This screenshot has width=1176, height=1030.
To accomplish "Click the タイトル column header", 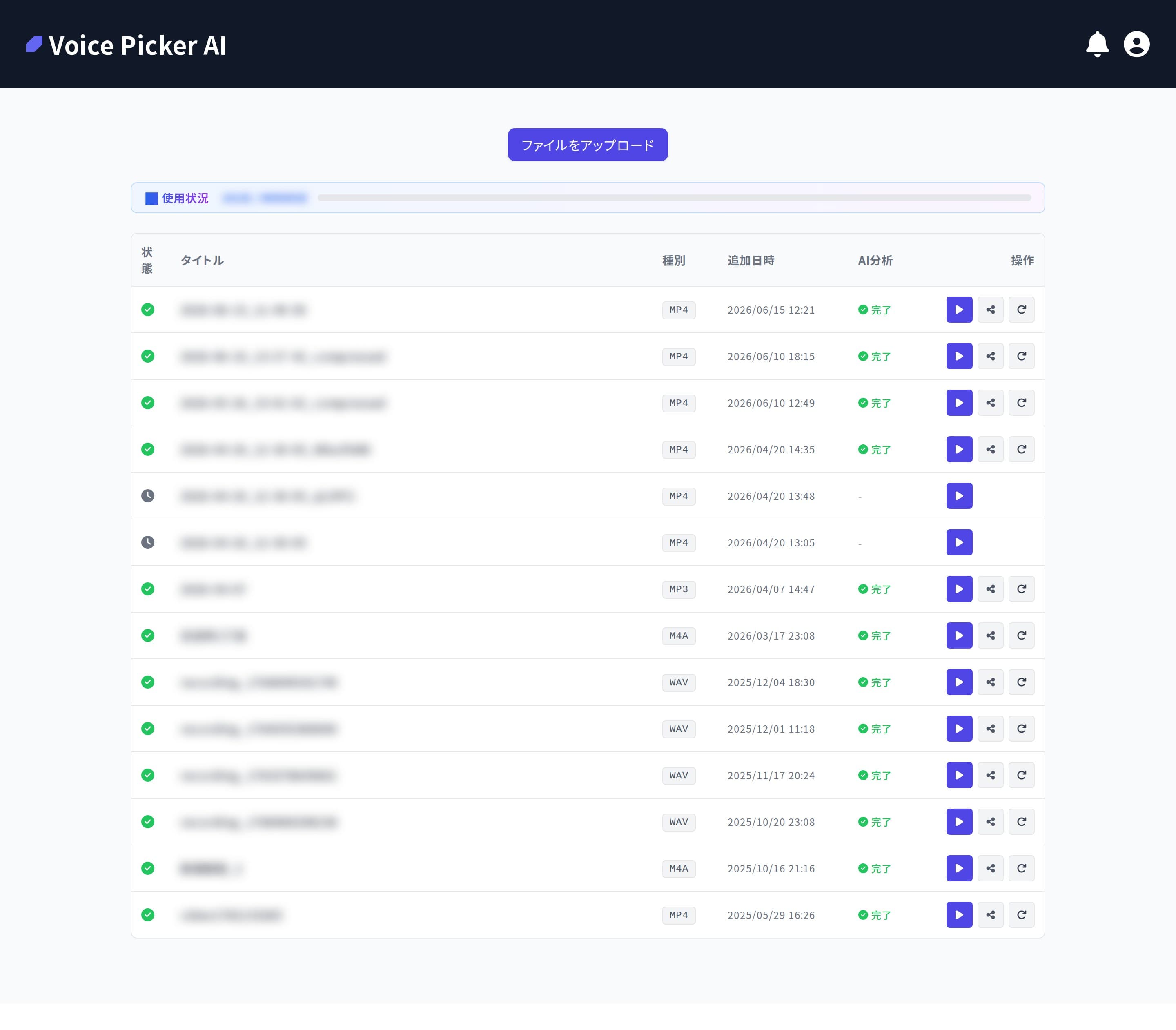I will (202, 261).
